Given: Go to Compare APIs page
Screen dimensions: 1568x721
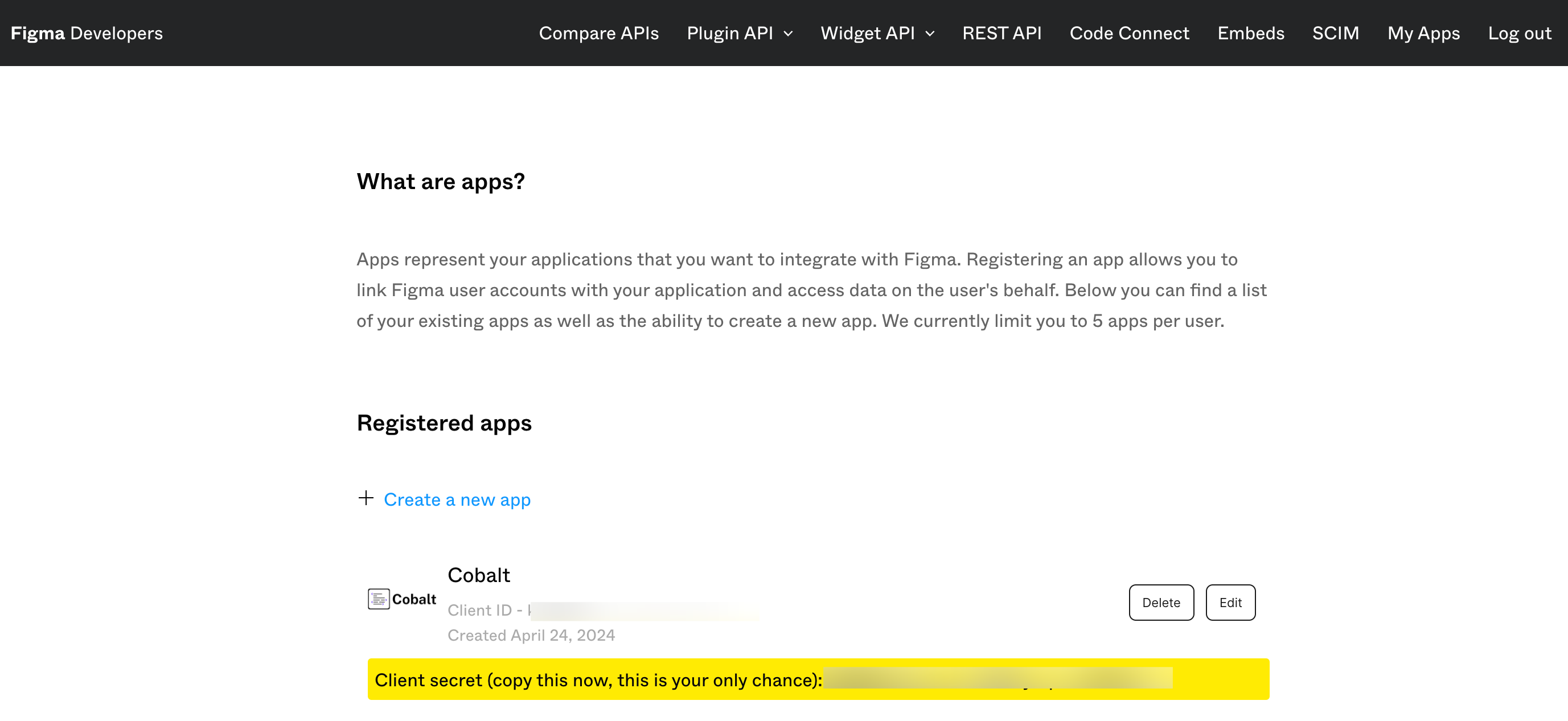Looking at the screenshot, I should pyautogui.click(x=598, y=33).
